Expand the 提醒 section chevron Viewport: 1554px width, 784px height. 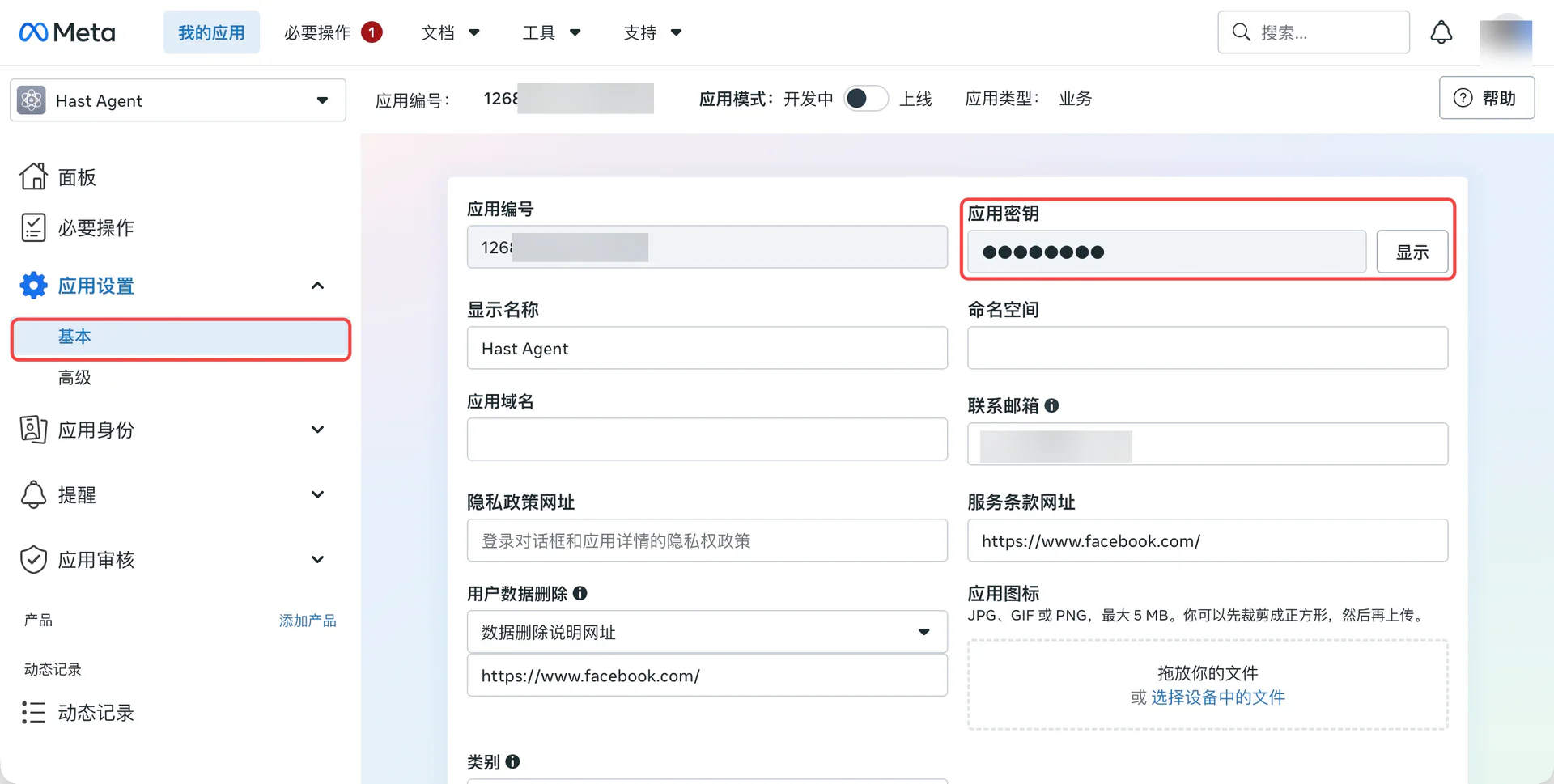317,494
